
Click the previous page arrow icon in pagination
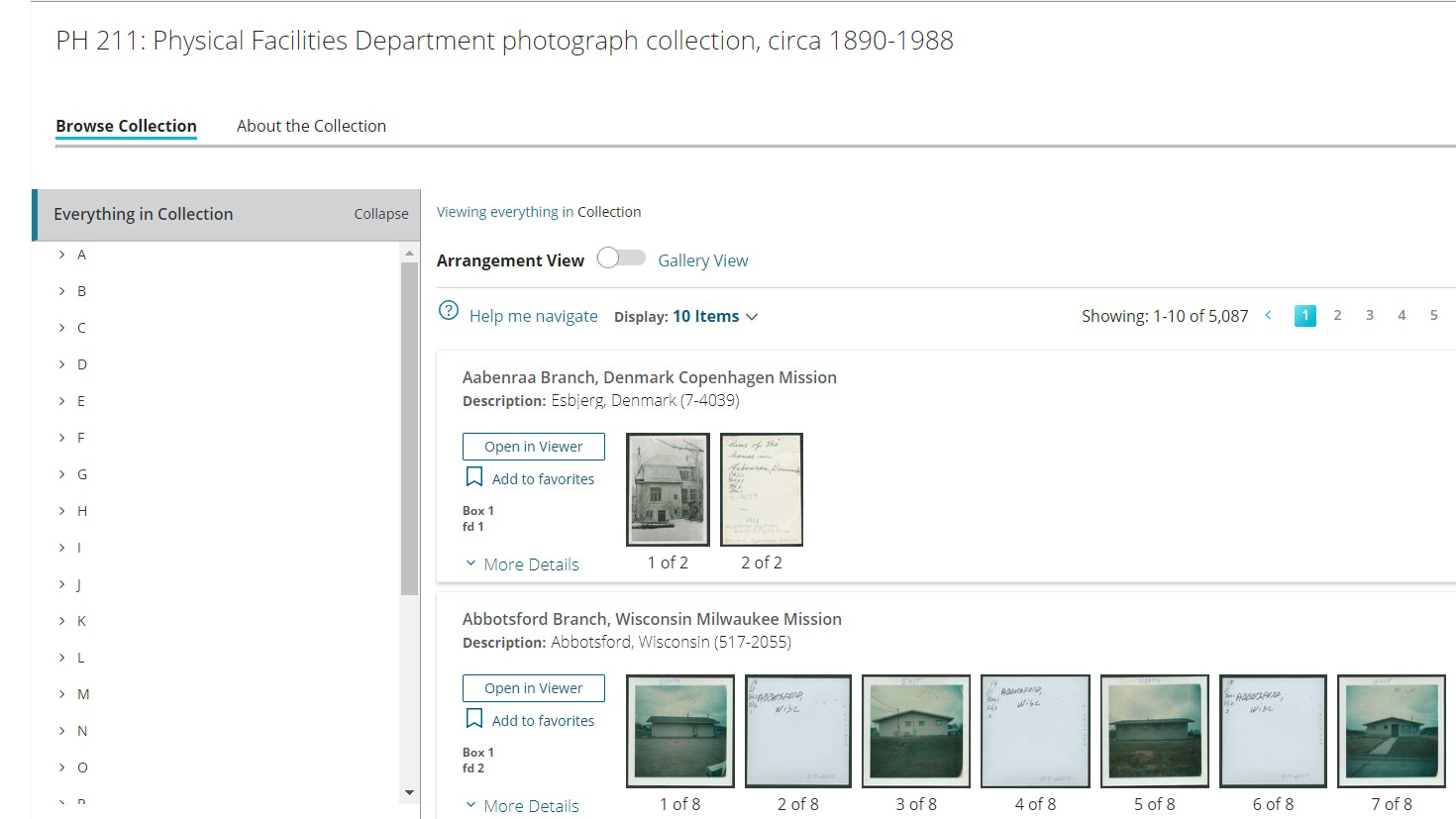coord(1268,314)
